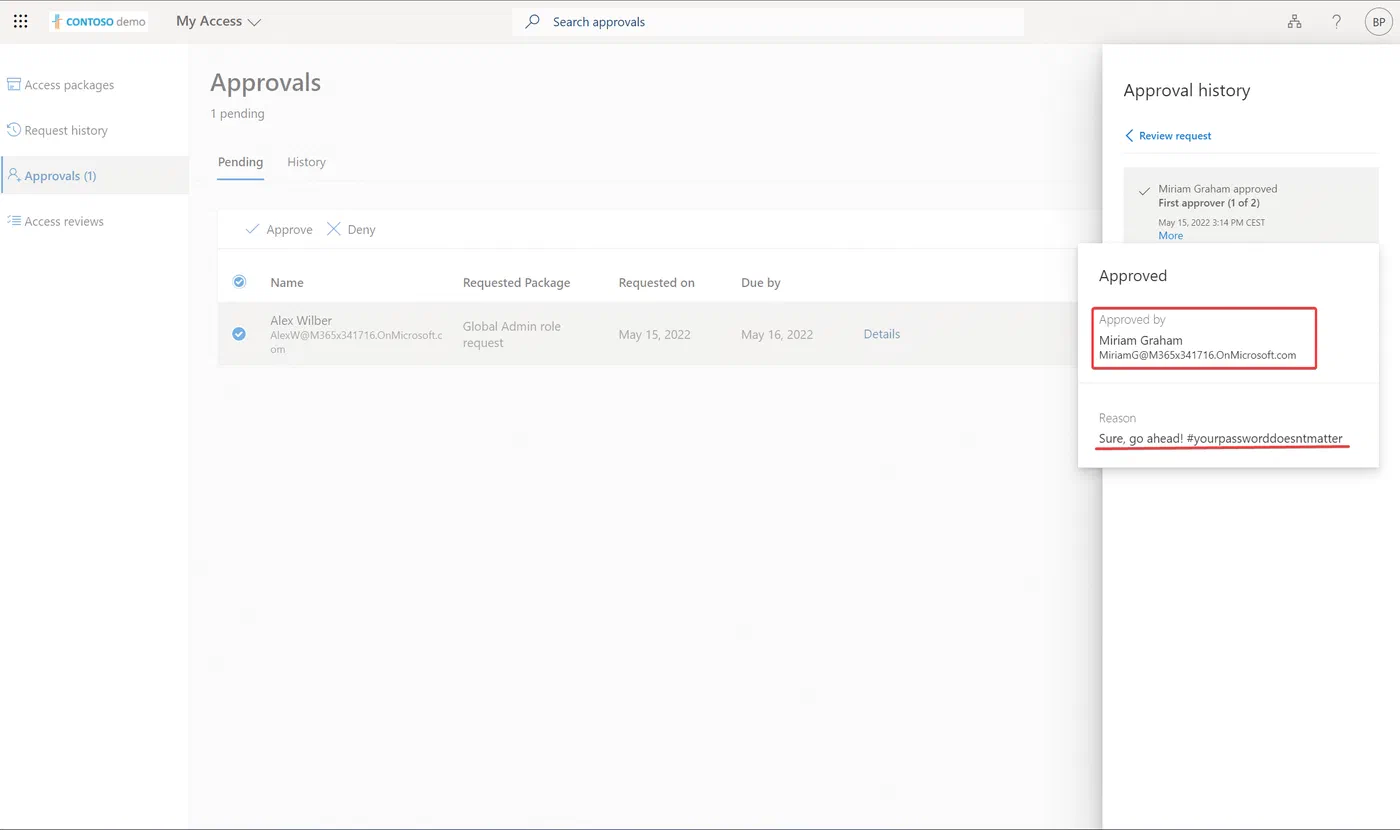
Task: Switch to the Pending tab
Action: 240,162
